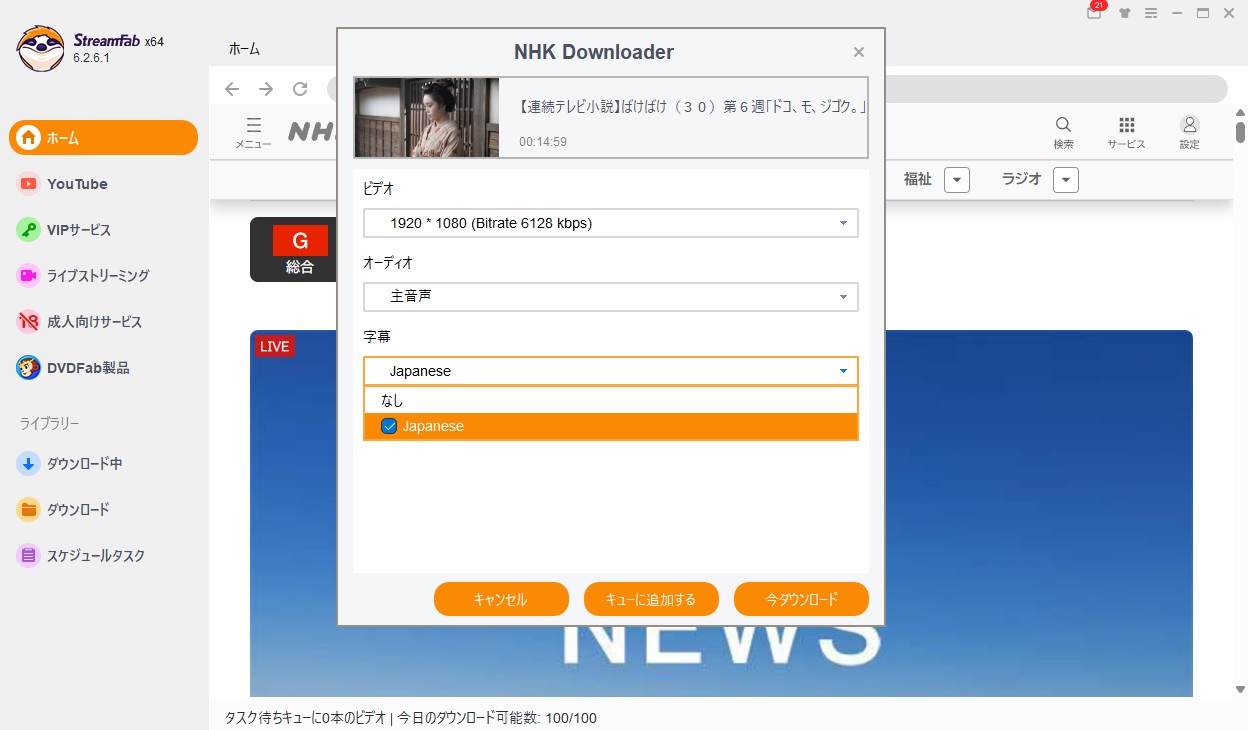Close the NHK Downloader dialog
This screenshot has width=1248, height=730.
pyautogui.click(x=859, y=52)
